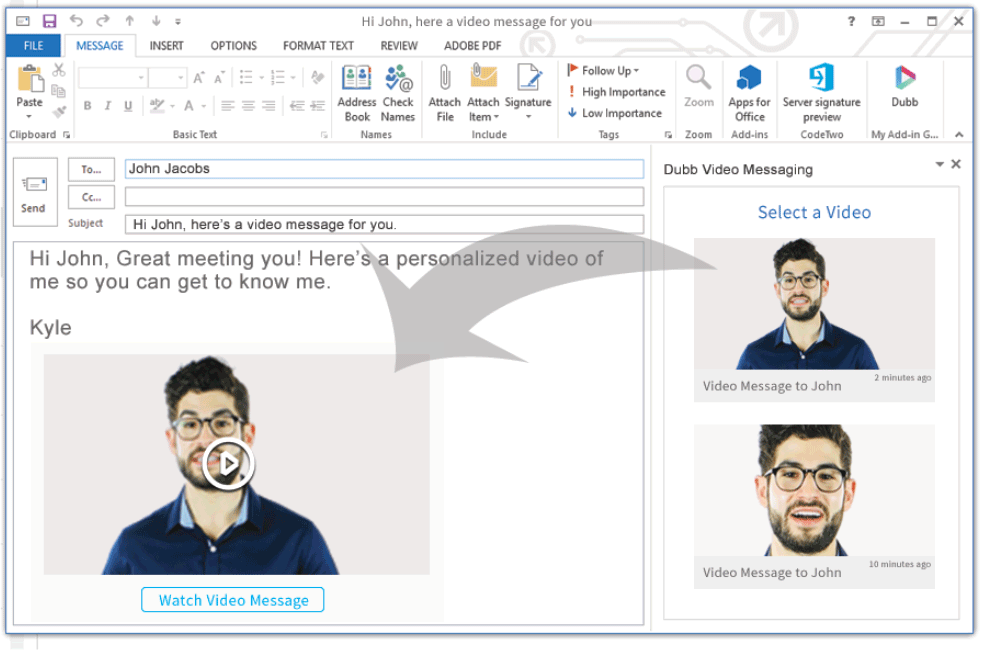Viewport: 990px width, 650px height.
Task: Click the To field with John Jacobs
Action: point(385,169)
